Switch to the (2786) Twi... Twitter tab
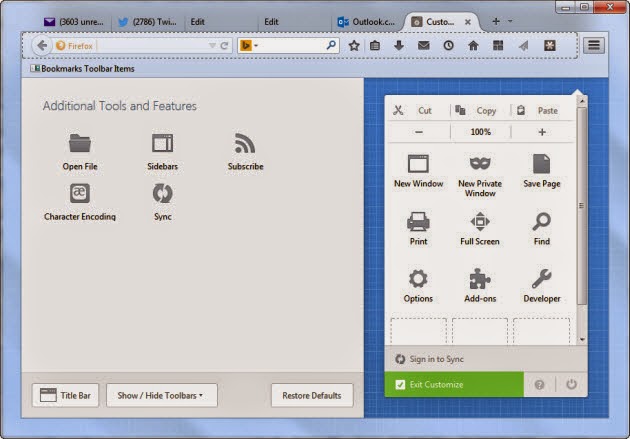630x439 pixels. [147, 22]
